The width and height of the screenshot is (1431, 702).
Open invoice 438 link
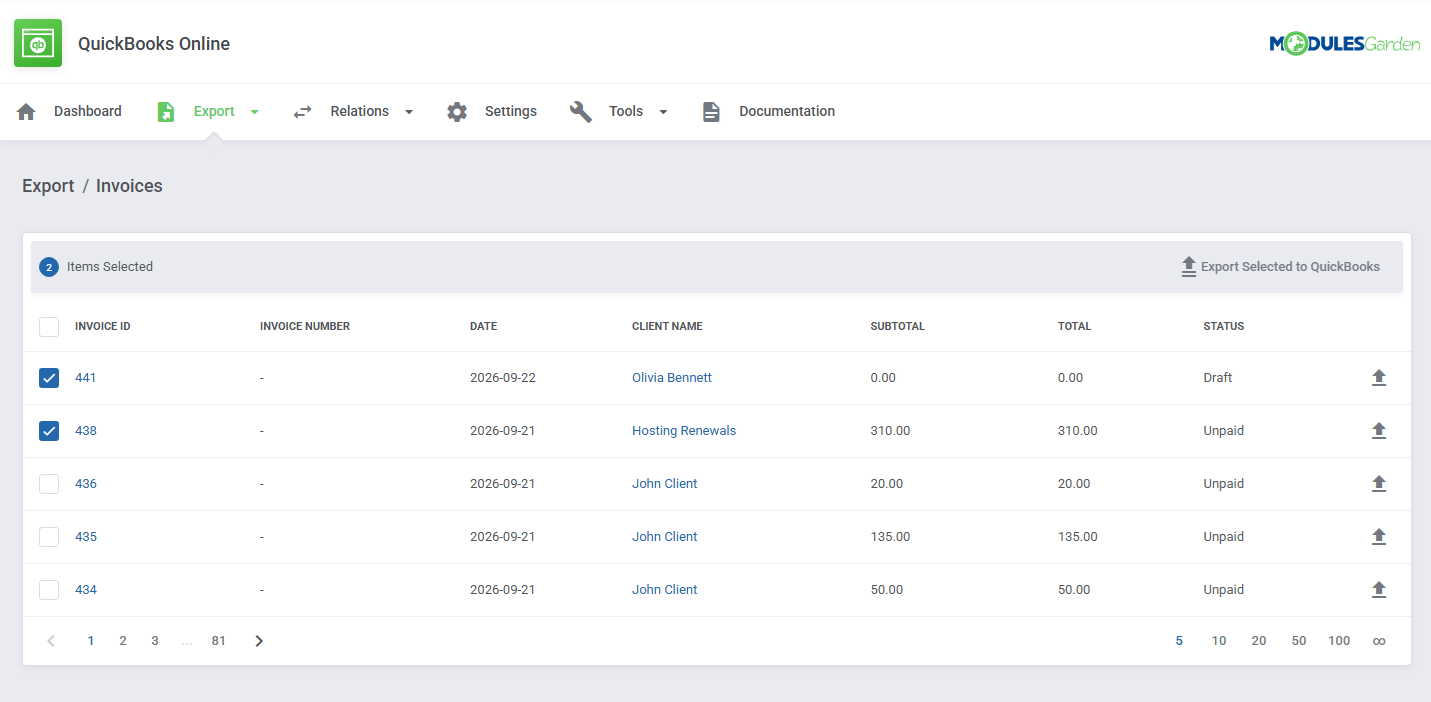pyautogui.click(x=86, y=431)
